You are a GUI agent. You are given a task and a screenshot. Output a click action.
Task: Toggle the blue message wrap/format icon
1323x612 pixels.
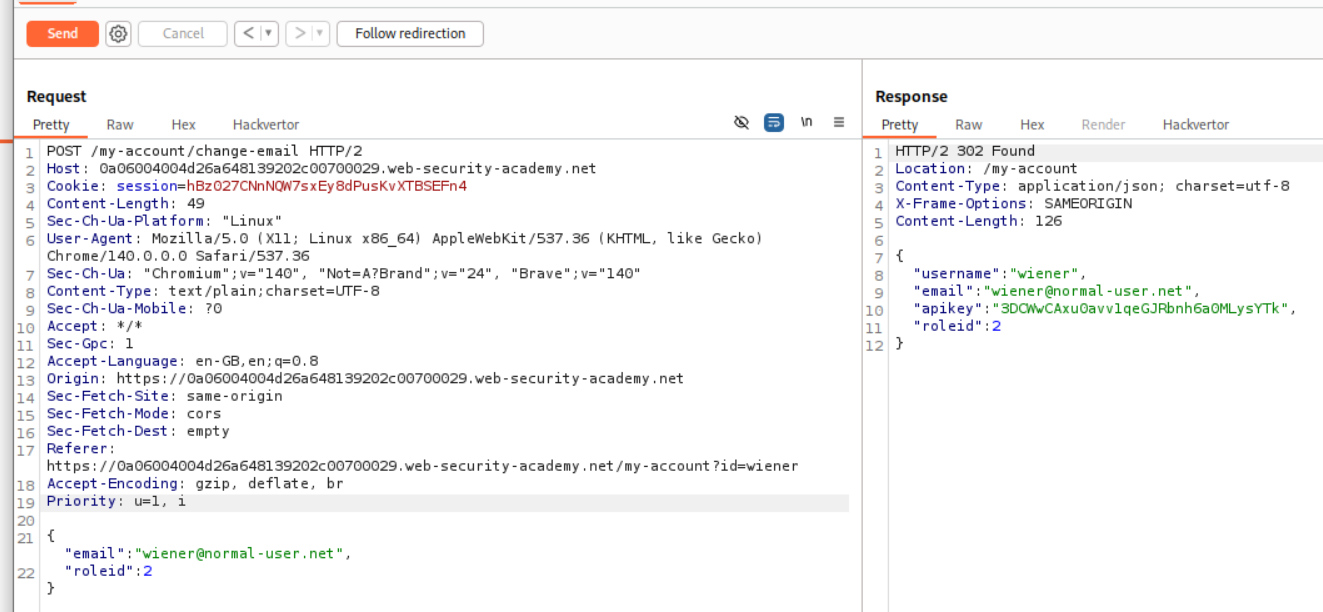[x=773, y=122]
